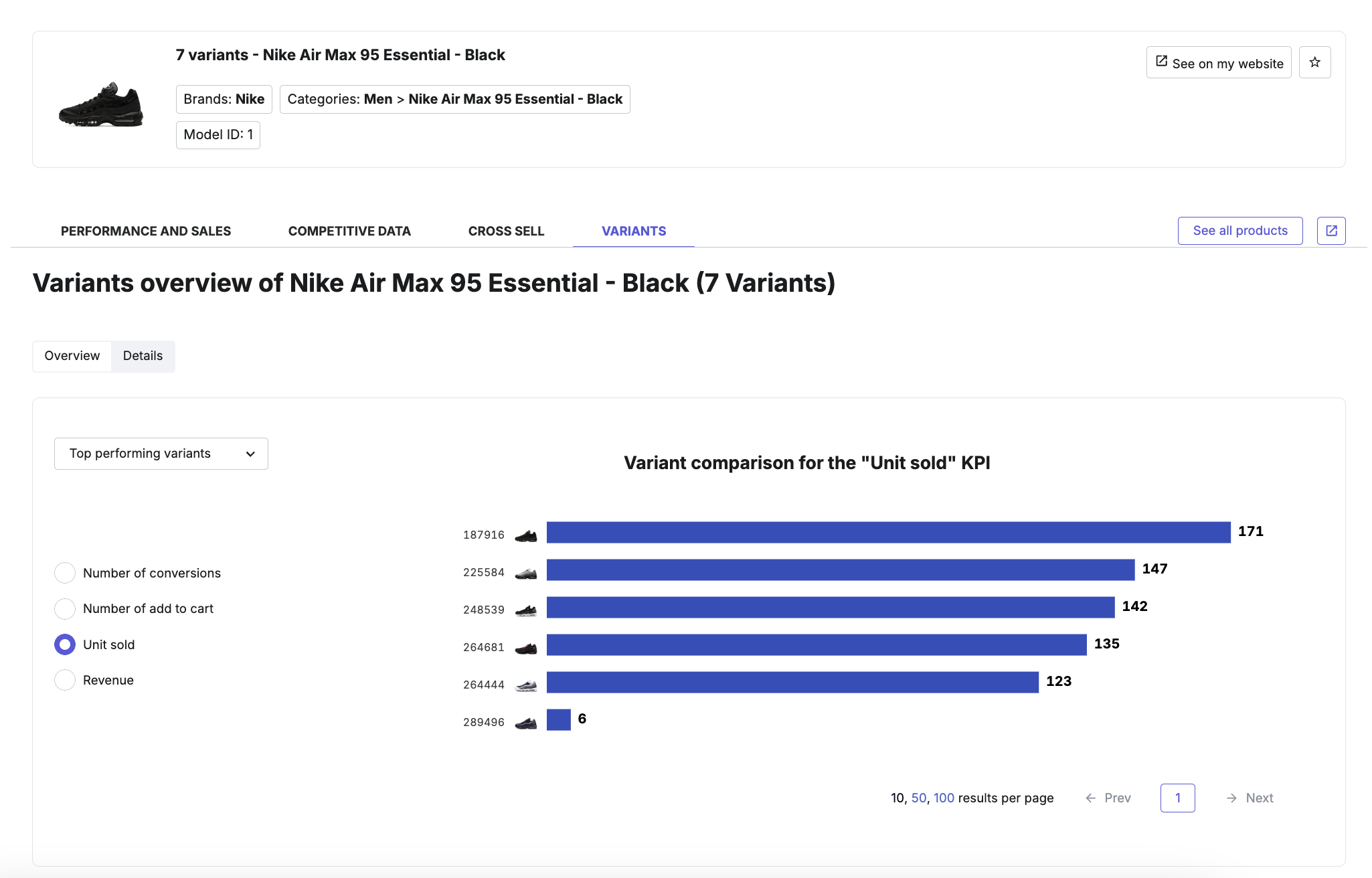Select the Details sub-tab

pyautogui.click(x=143, y=356)
